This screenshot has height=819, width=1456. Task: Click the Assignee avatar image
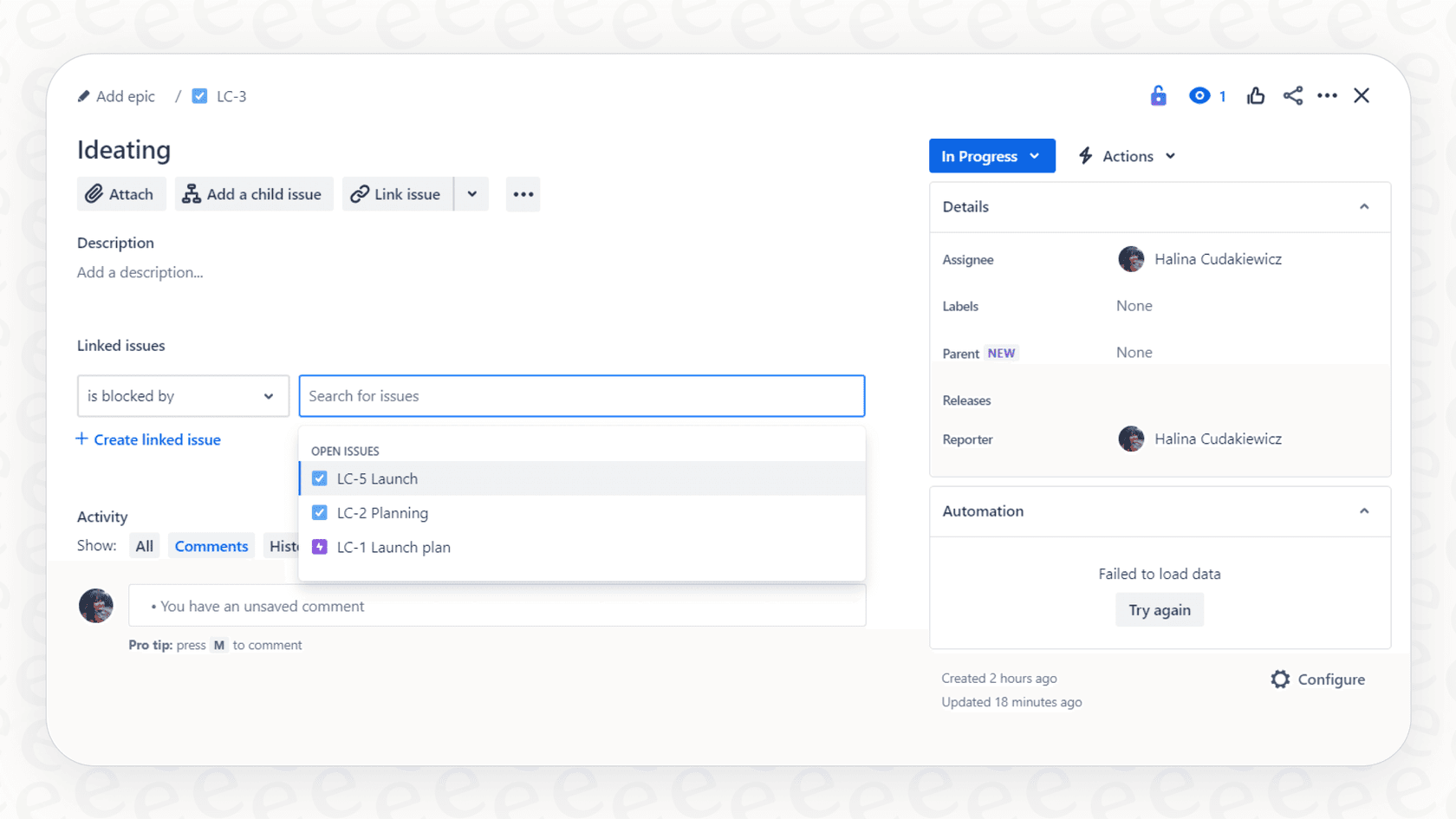1131,259
